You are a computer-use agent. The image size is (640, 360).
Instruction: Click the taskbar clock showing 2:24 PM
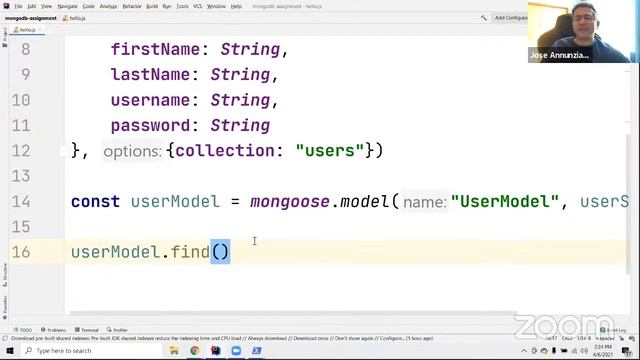604,351
